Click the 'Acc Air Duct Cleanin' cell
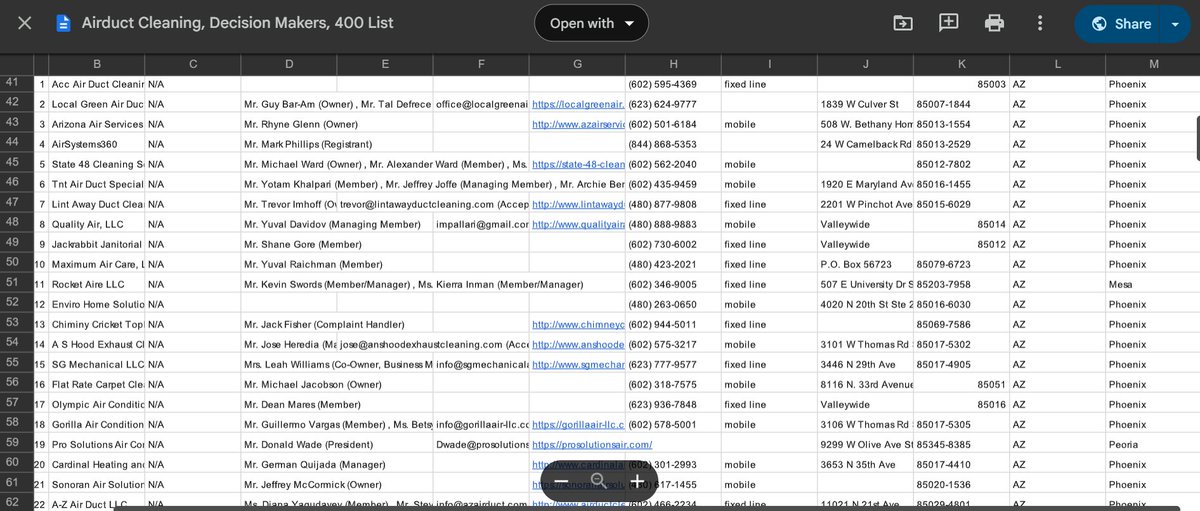Image resolution: width=1200 pixels, height=511 pixels. [x=97, y=84]
